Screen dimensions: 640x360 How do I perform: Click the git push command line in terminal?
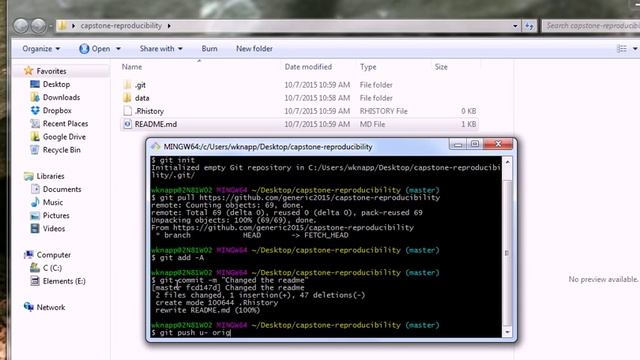tap(191, 333)
